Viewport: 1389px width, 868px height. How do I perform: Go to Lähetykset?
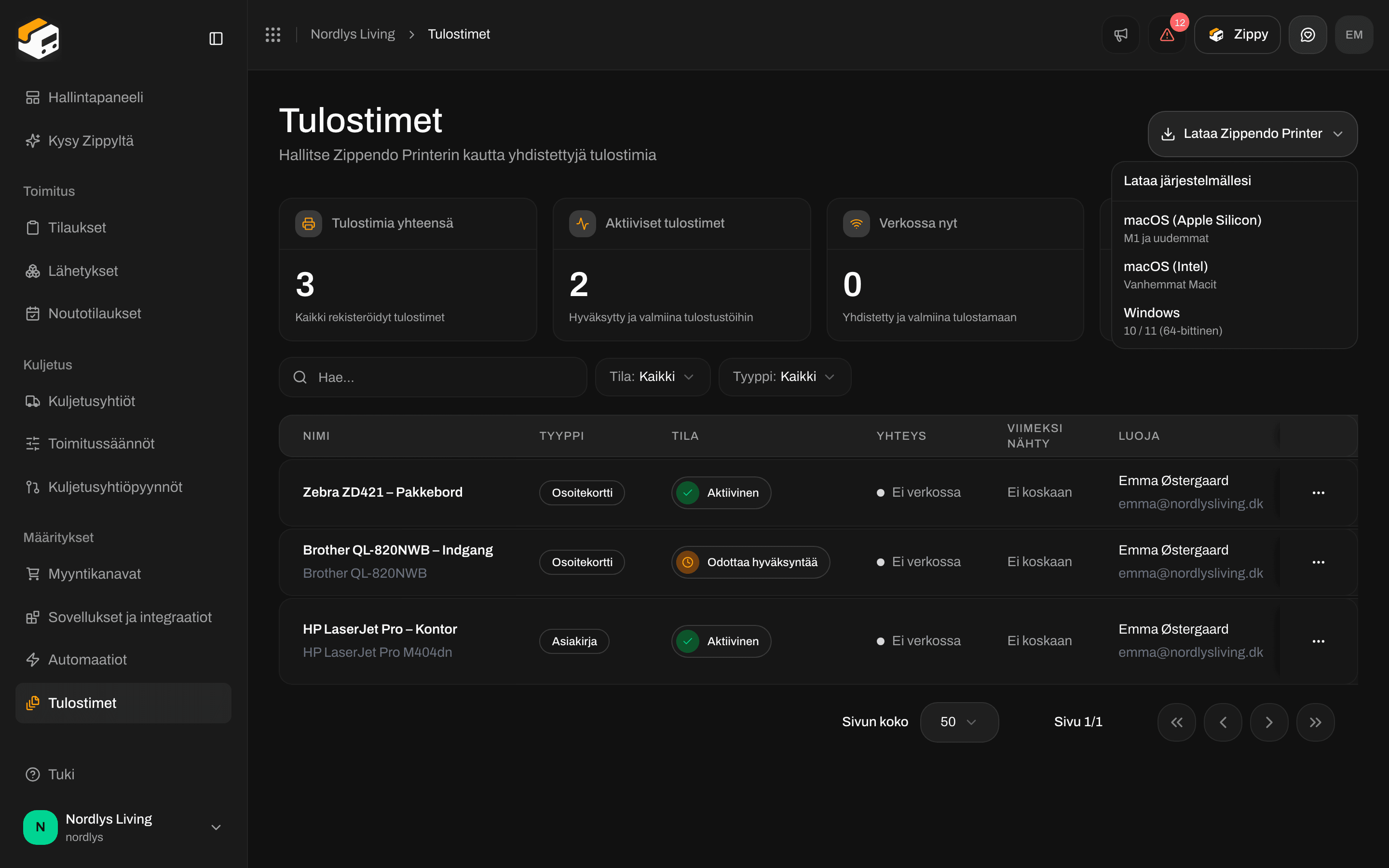pyautogui.click(x=123, y=271)
